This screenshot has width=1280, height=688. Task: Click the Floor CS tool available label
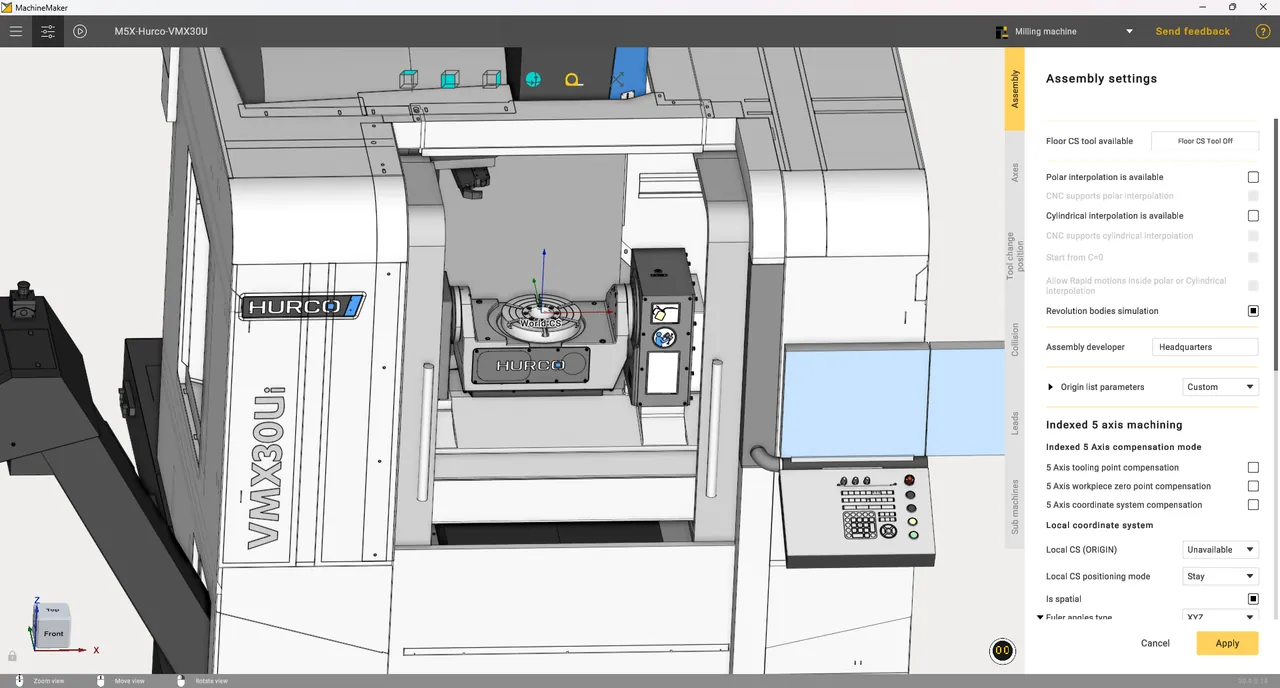pyautogui.click(x=1090, y=141)
